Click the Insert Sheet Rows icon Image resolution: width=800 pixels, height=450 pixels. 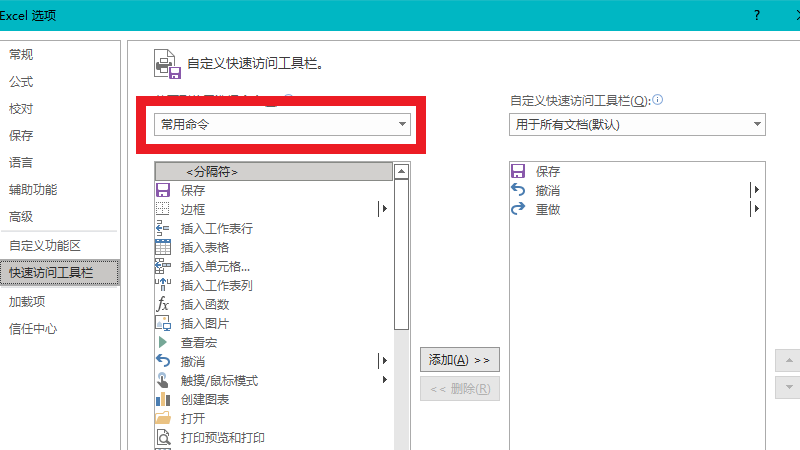tap(163, 228)
